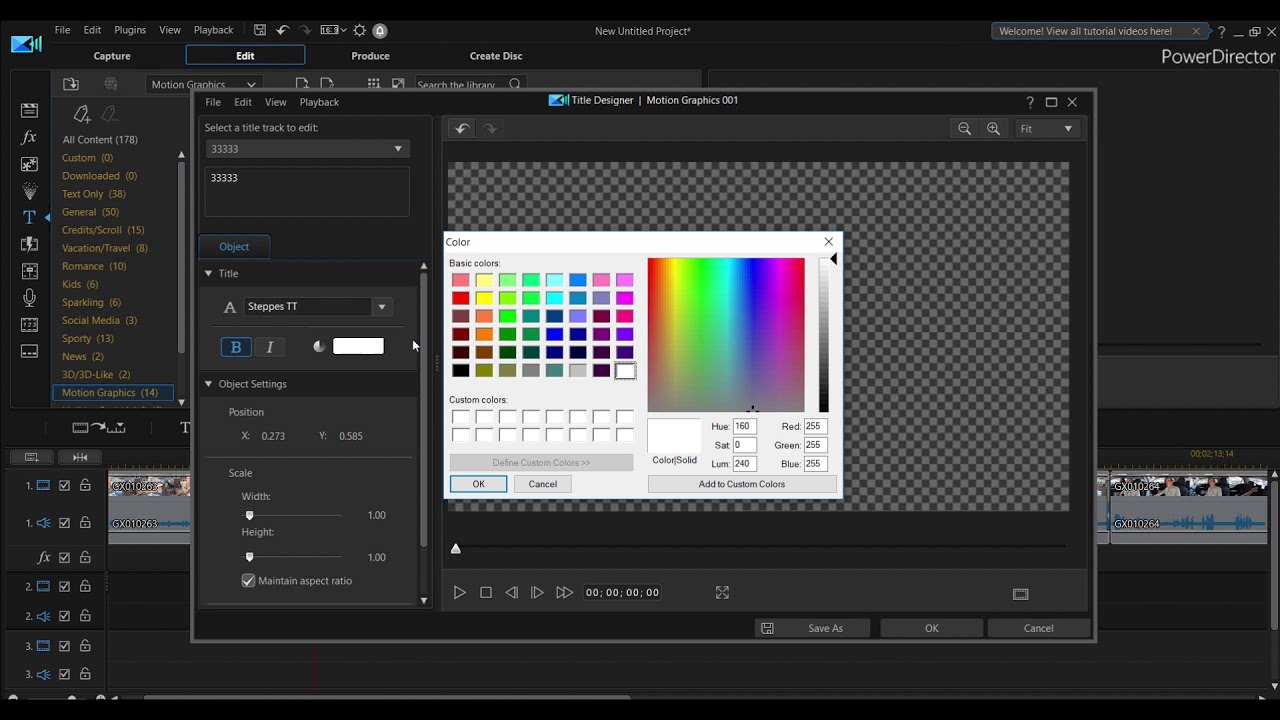Click the fast forward preview button
1280x720 pixels.
pyautogui.click(x=564, y=593)
